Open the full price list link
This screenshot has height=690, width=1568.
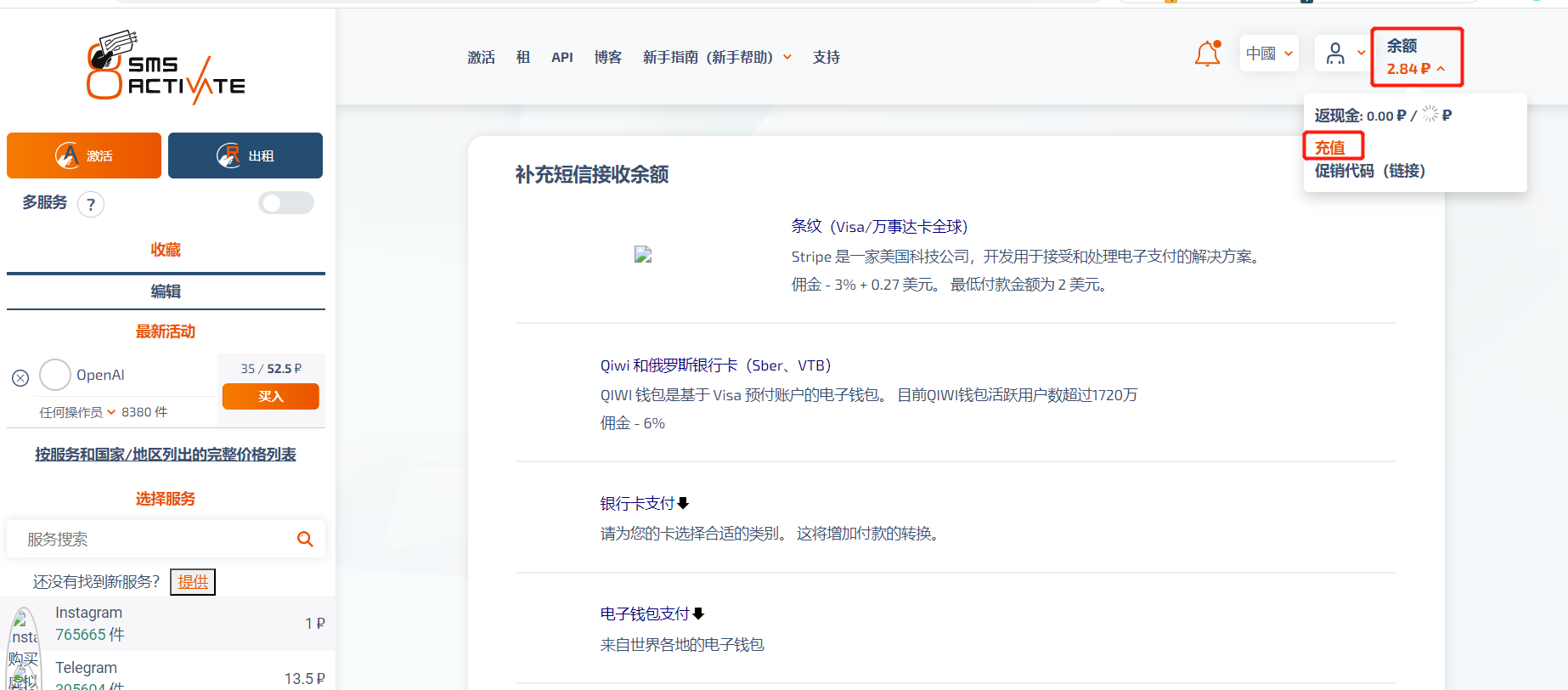[166, 455]
